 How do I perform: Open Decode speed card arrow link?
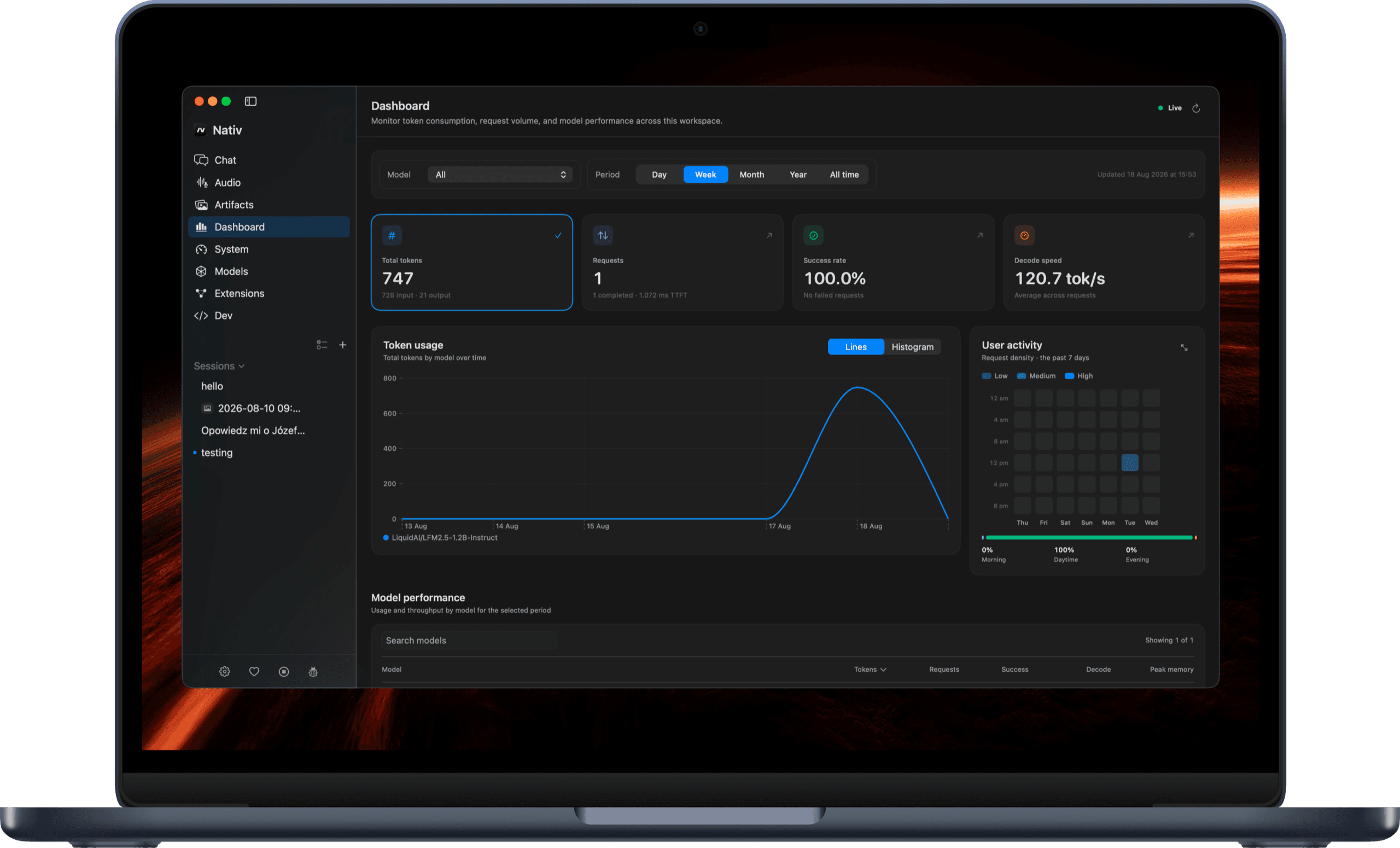(x=1191, y=235)
